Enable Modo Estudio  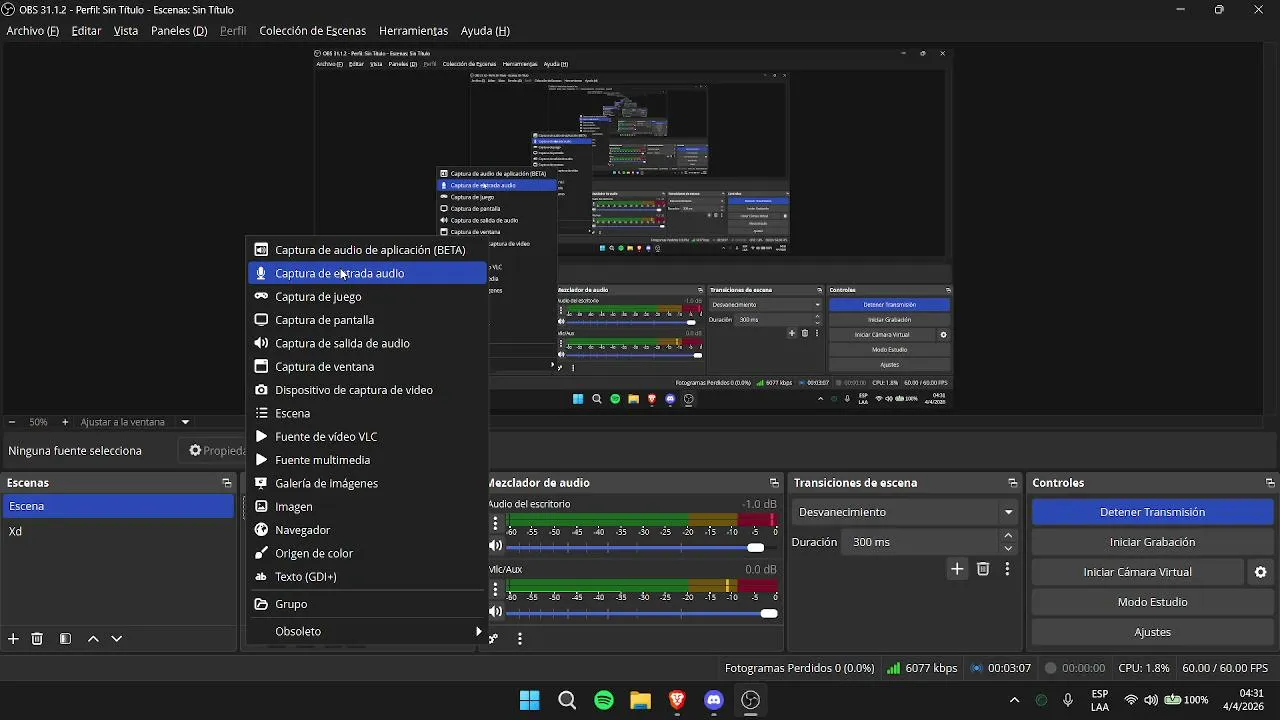1152,602
